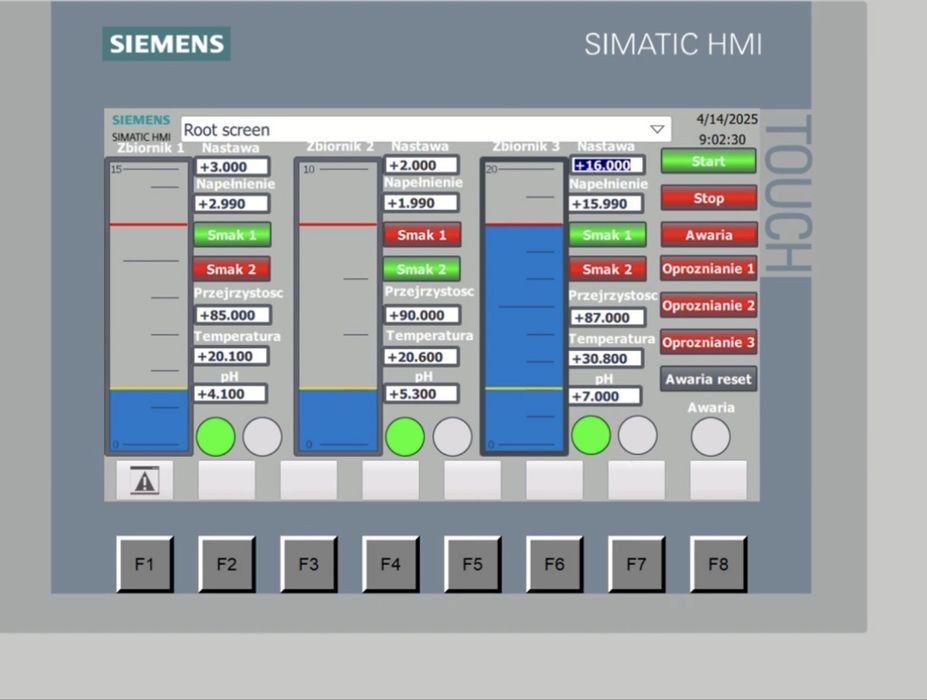Click Zbiornik 2 tank level bar
Image resolution: width=927 pixels, height=700 pixels.
point(338,307)
